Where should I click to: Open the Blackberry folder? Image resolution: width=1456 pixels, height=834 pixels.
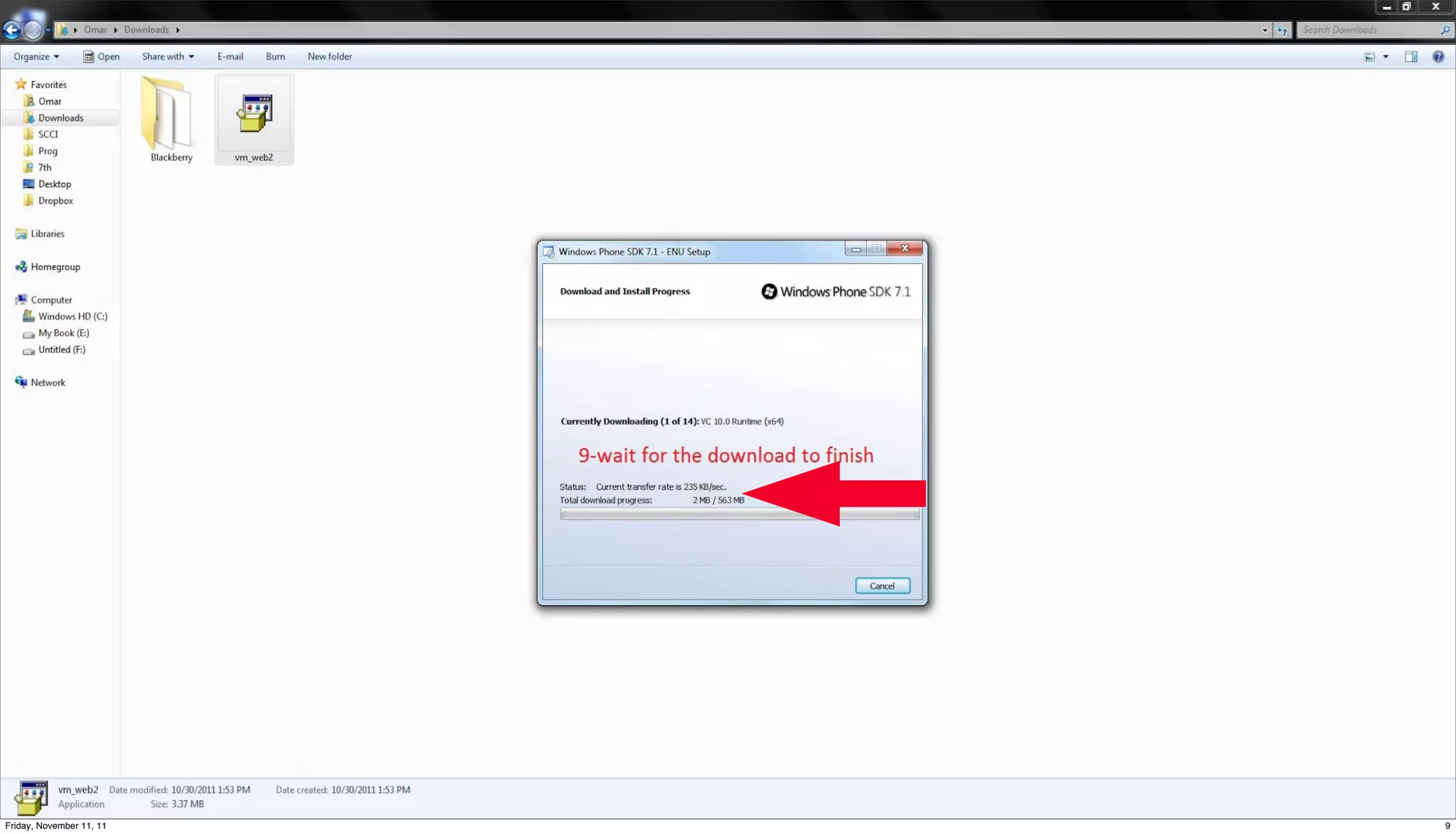[167, 114]
